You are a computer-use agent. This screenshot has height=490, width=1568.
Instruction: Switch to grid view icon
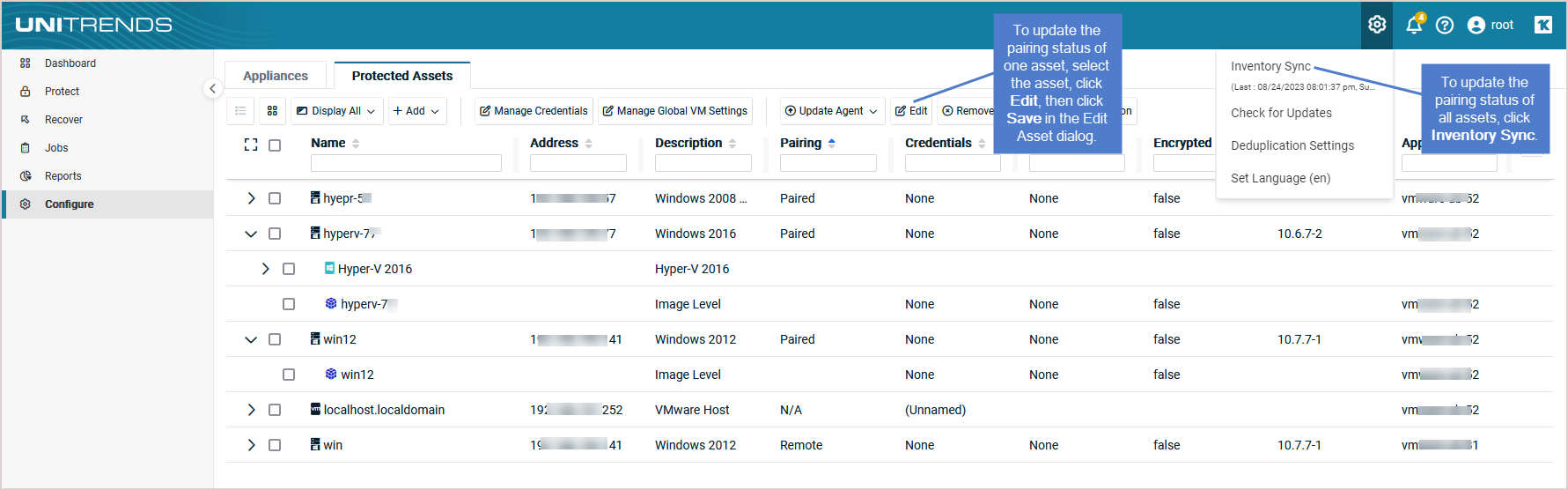click(x=272, y=111)
